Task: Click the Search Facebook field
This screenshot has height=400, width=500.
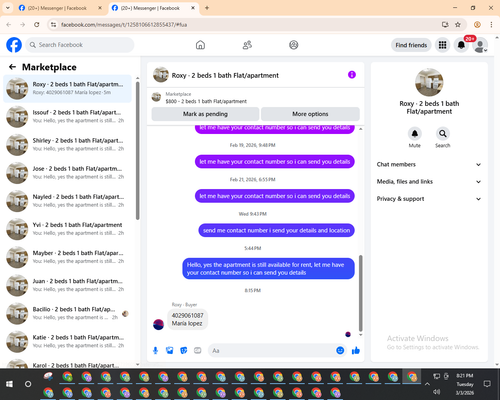Action: coord(80,45)
